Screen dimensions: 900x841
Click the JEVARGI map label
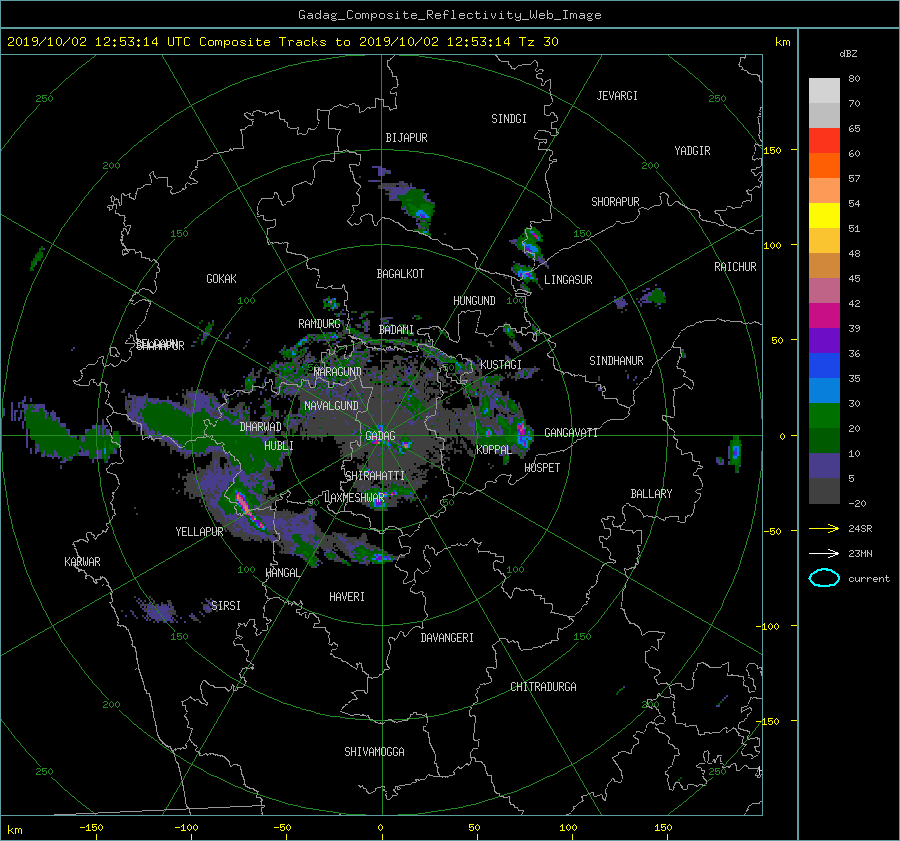pos(617,96)
